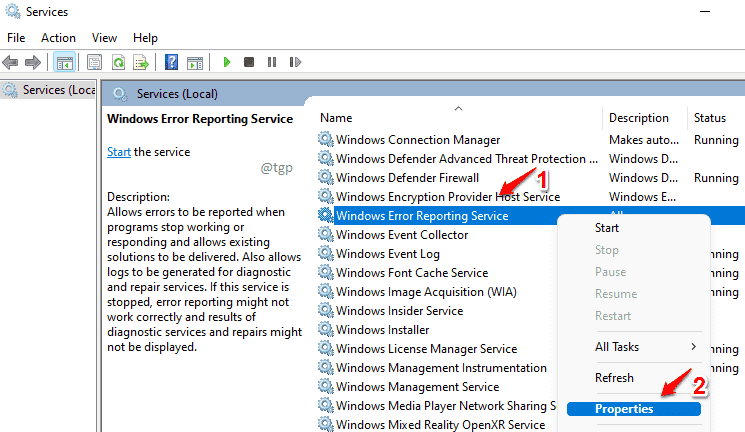Screen dimensions: 745x432
Task: Click the Export List toolbar icon
Action: pos(141,62)
